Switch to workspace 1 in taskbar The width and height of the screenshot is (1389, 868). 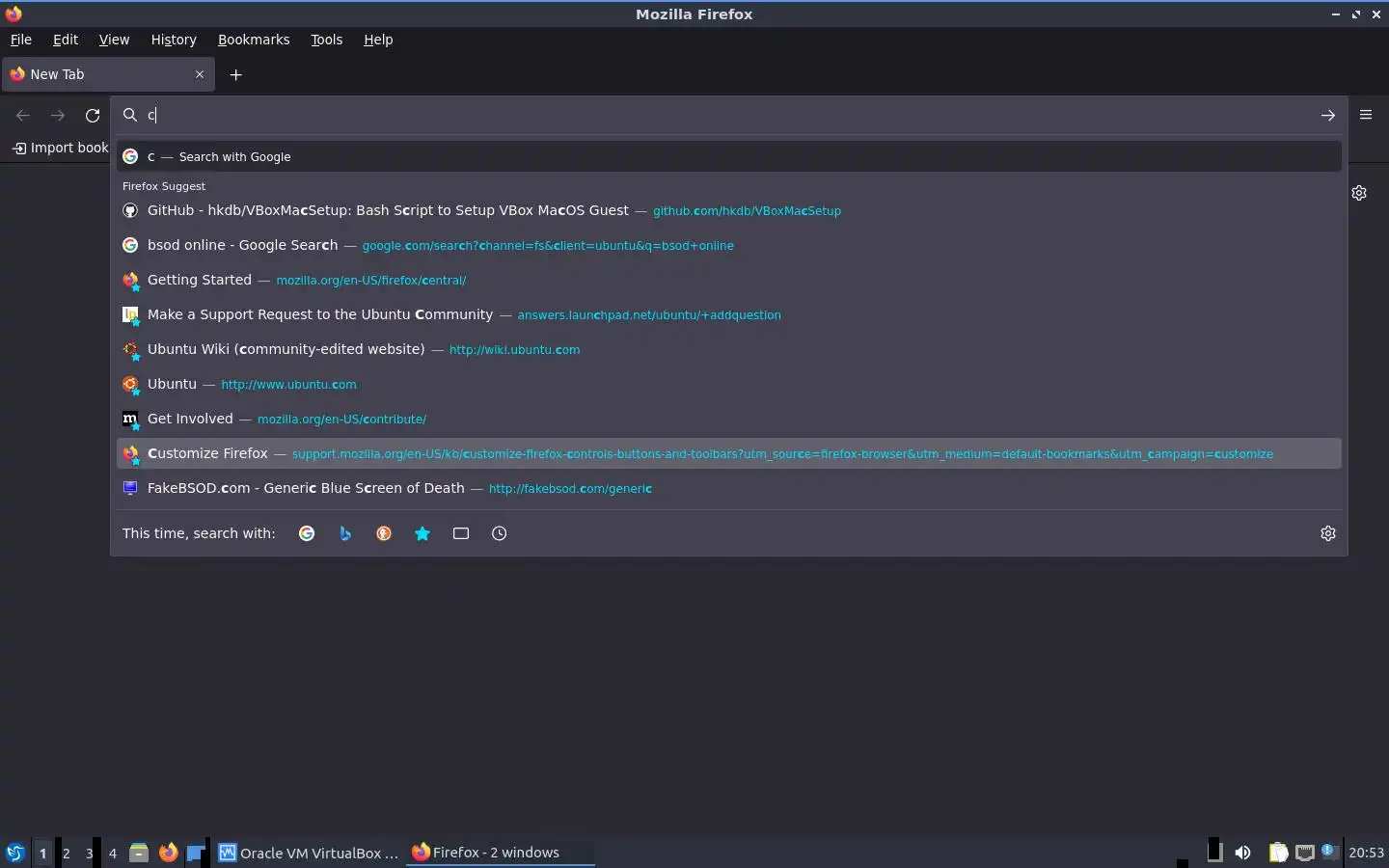click(x=42, y=853)
